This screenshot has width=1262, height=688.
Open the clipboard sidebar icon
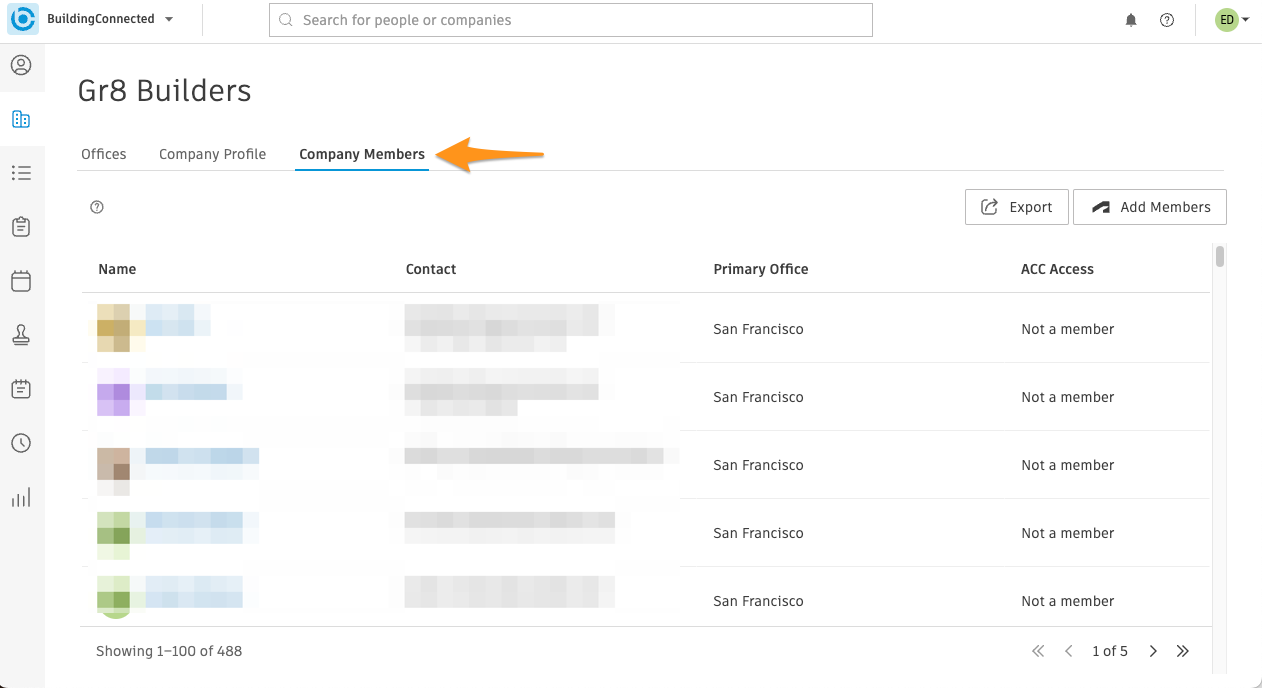coord(21,227)
